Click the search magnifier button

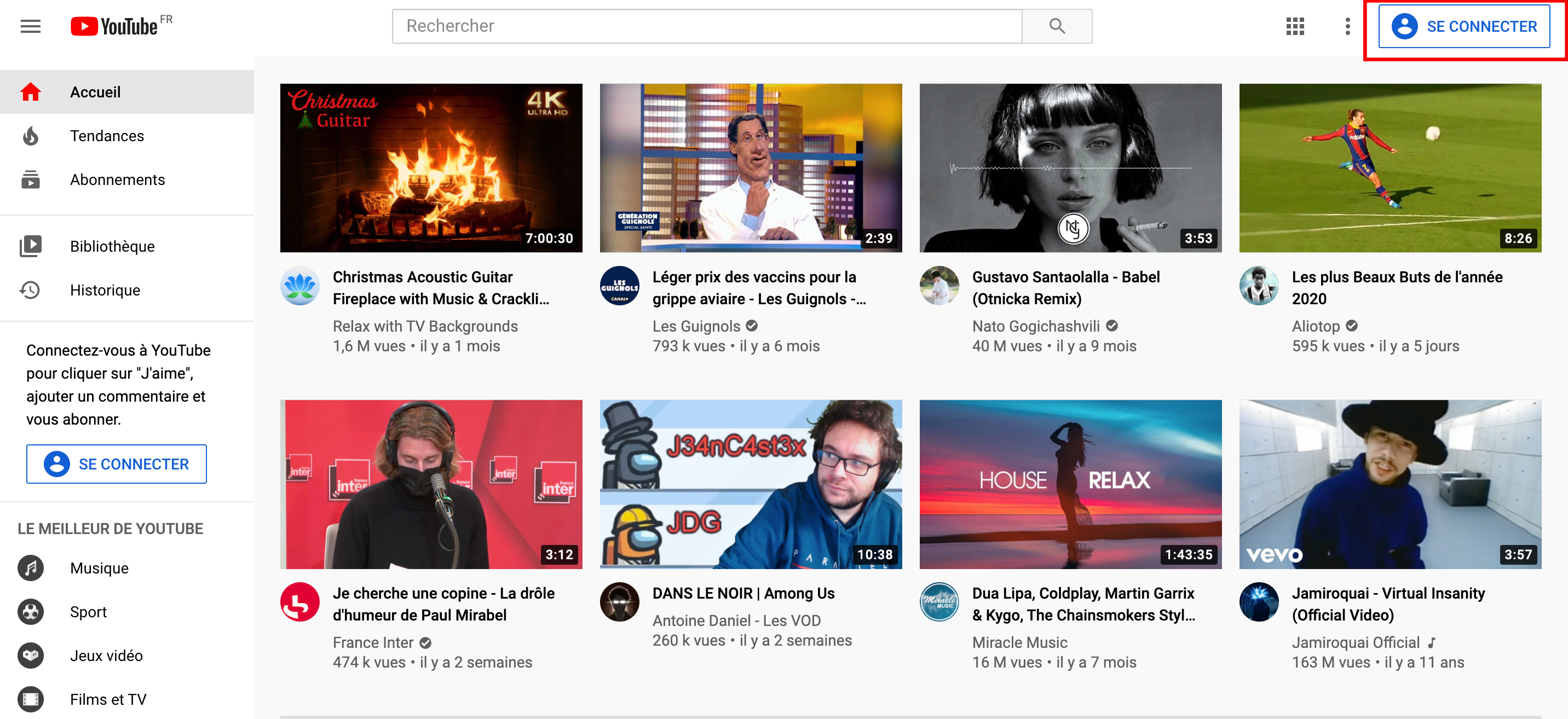[x=1057, y=26]
